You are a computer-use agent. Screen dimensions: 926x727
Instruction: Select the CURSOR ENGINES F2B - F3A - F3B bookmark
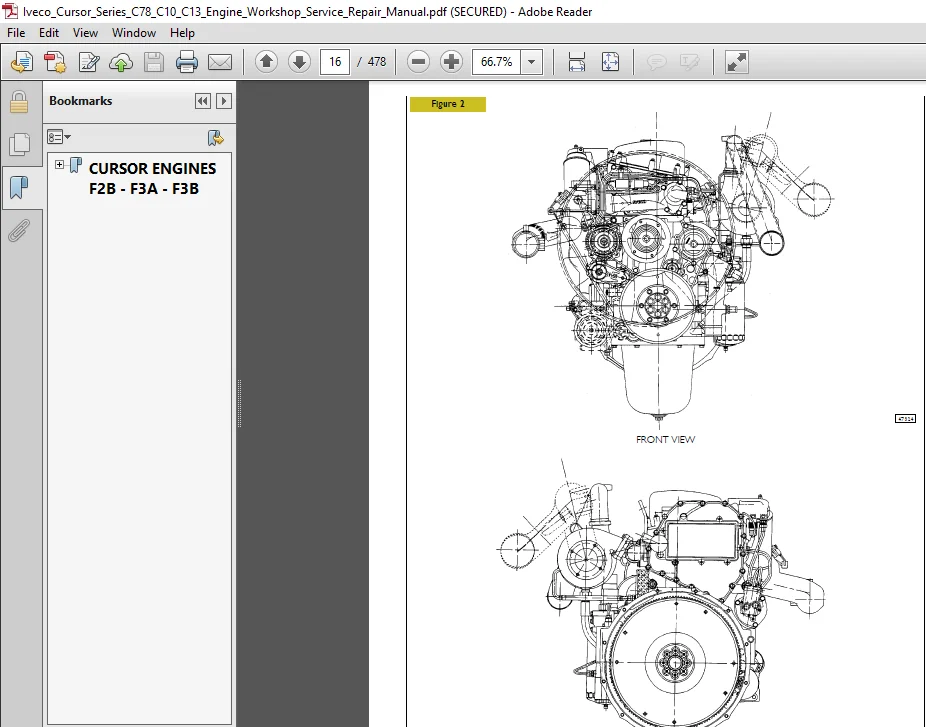pos(152,178)
